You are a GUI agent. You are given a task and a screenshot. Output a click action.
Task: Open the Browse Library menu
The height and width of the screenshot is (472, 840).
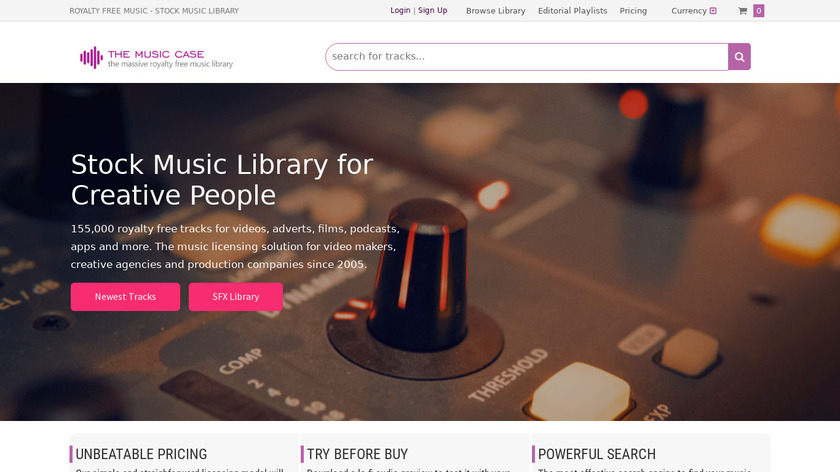(496, 11)
